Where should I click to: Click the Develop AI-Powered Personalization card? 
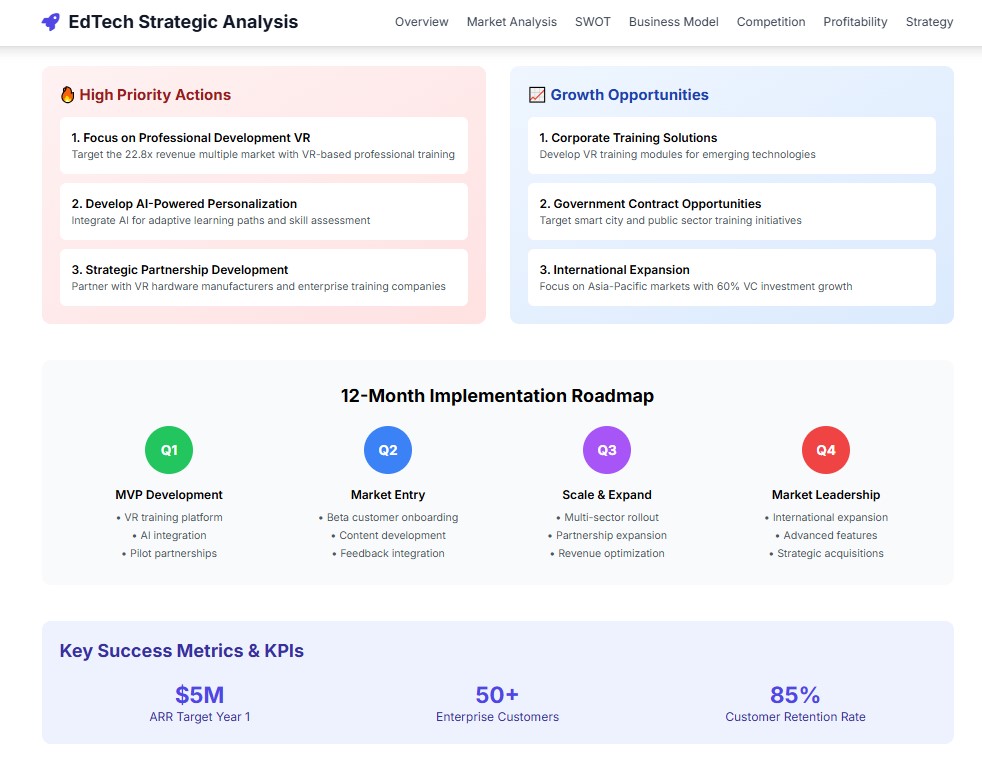pos(263,212)
